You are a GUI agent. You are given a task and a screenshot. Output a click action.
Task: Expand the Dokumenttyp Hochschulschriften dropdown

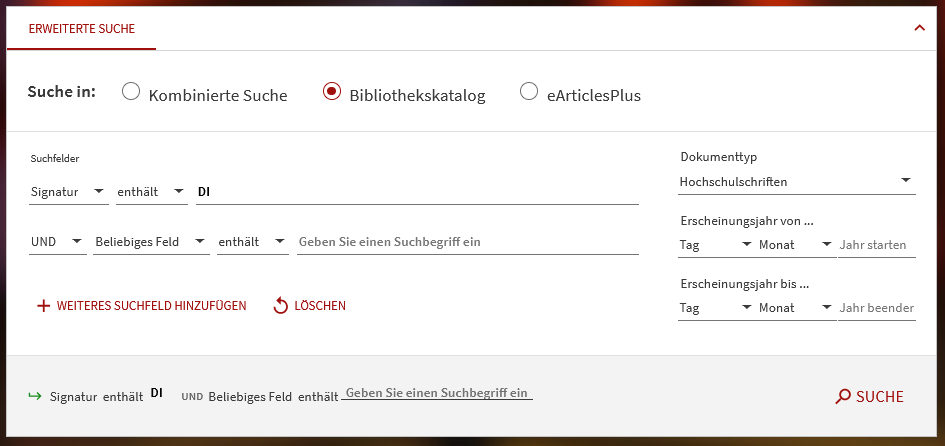[x=795, y=182]
